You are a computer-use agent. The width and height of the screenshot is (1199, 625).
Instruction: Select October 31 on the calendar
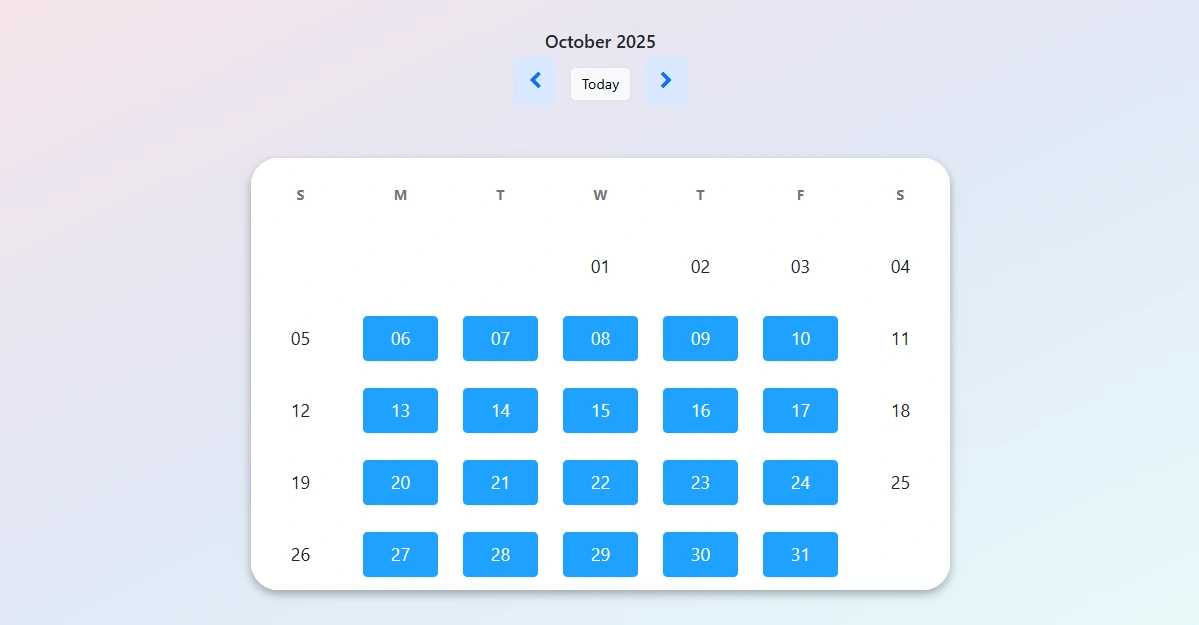pyautogui.click(x=800, y=554)
